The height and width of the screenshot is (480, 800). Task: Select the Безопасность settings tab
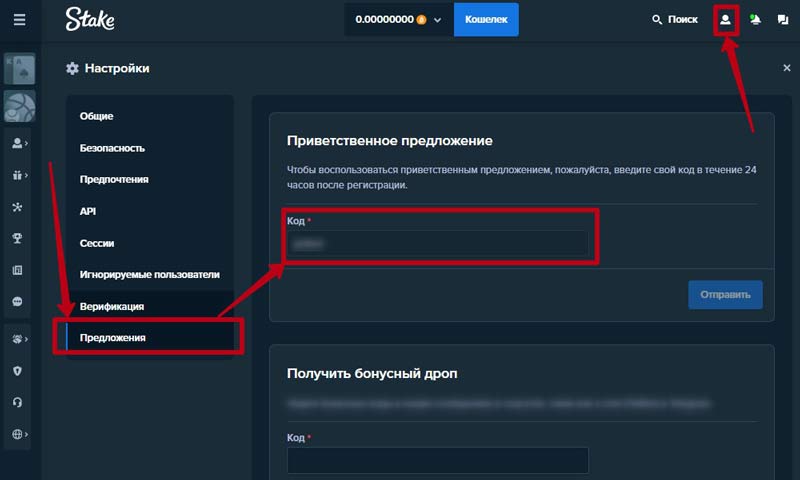pos(150,148)
